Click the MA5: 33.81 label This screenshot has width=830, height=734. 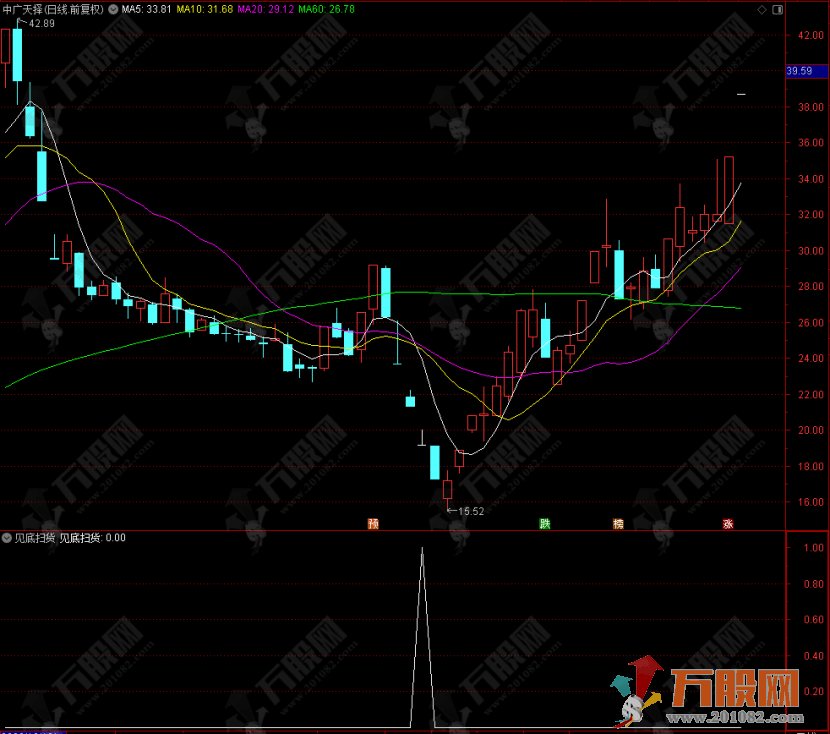[x=147, y=9]
